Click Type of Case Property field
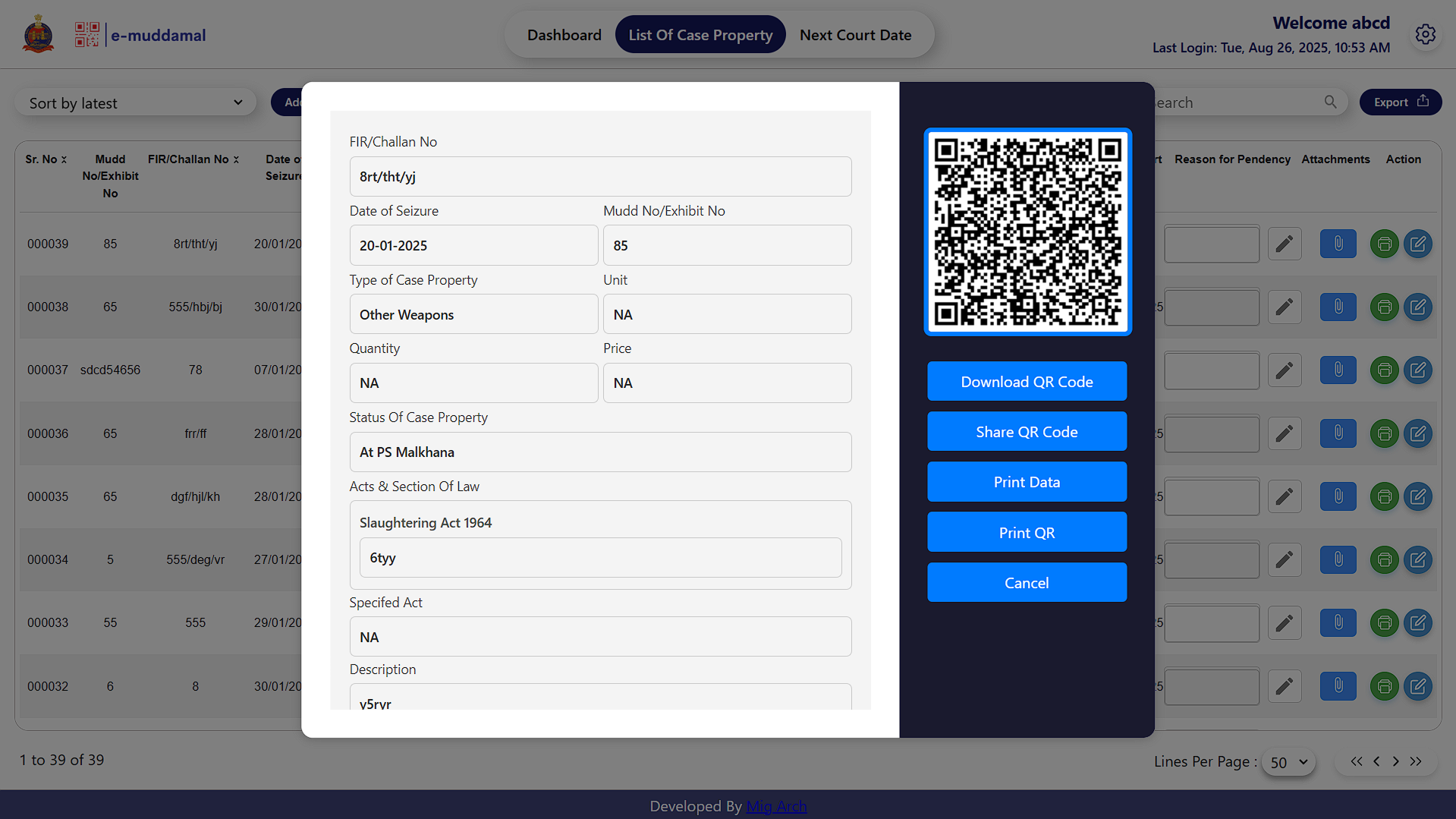 pos(473,314)
